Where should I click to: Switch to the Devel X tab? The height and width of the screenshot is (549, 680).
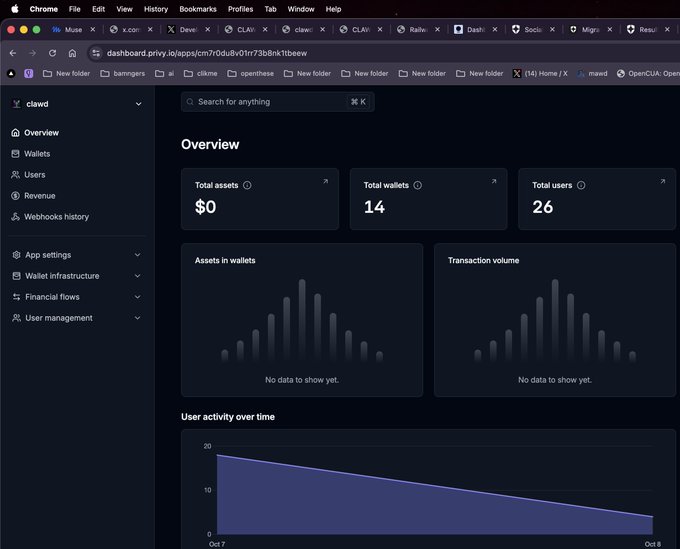point(184,29)
